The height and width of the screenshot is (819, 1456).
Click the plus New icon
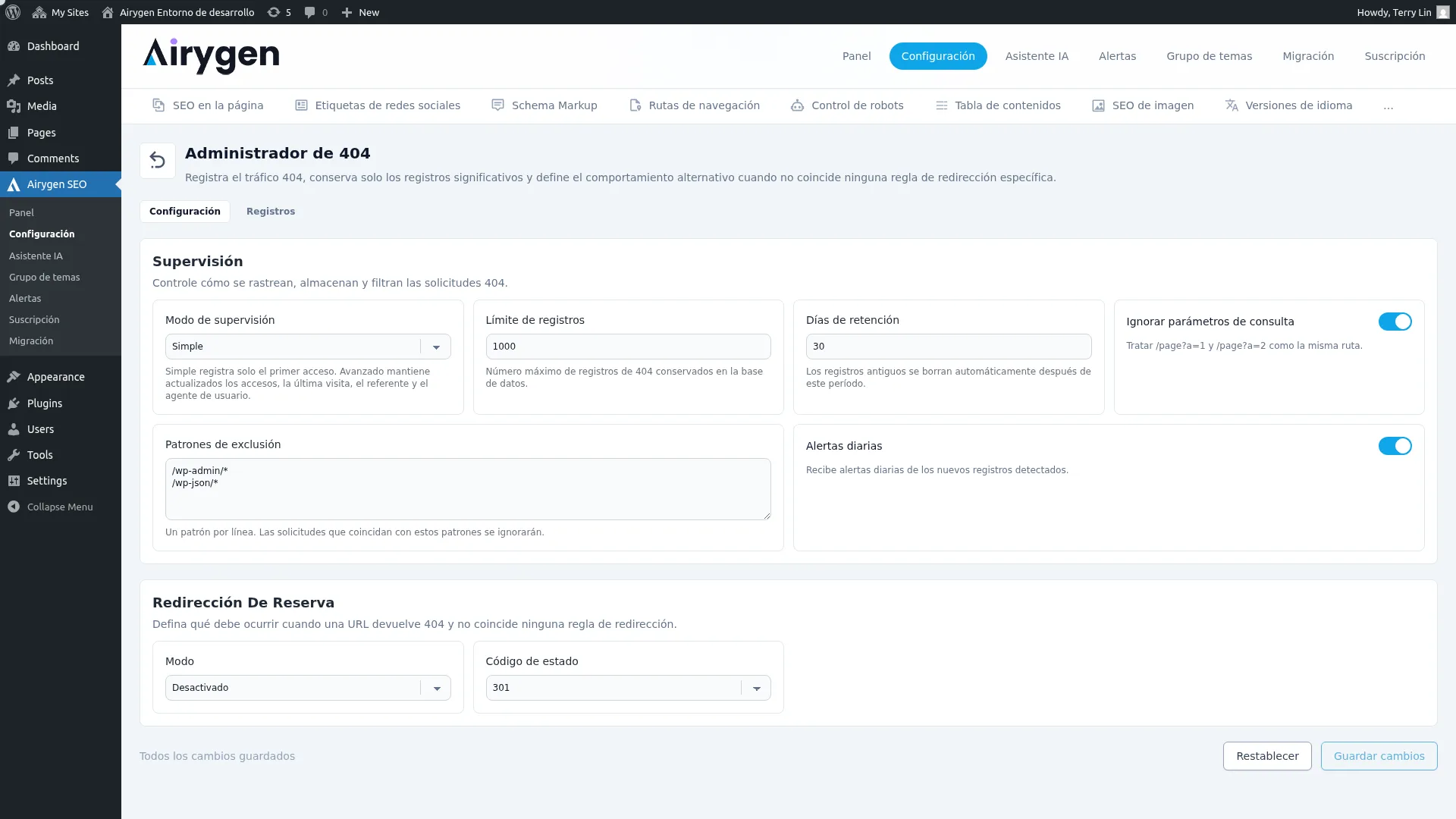click(347, 12)
